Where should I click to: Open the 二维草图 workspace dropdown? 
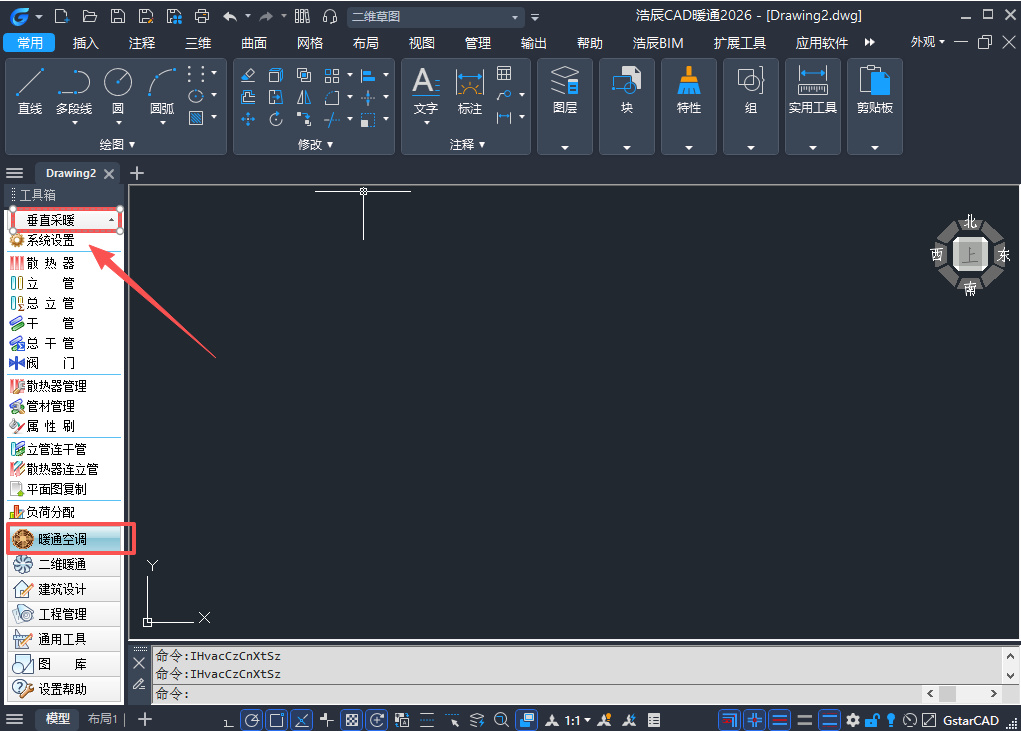(x=435, y=17)
